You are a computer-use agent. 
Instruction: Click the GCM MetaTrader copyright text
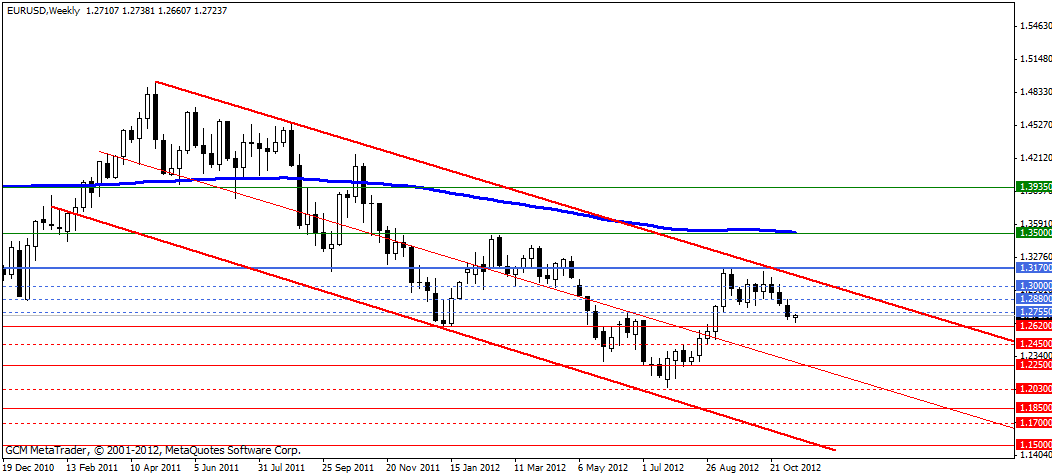154,450
